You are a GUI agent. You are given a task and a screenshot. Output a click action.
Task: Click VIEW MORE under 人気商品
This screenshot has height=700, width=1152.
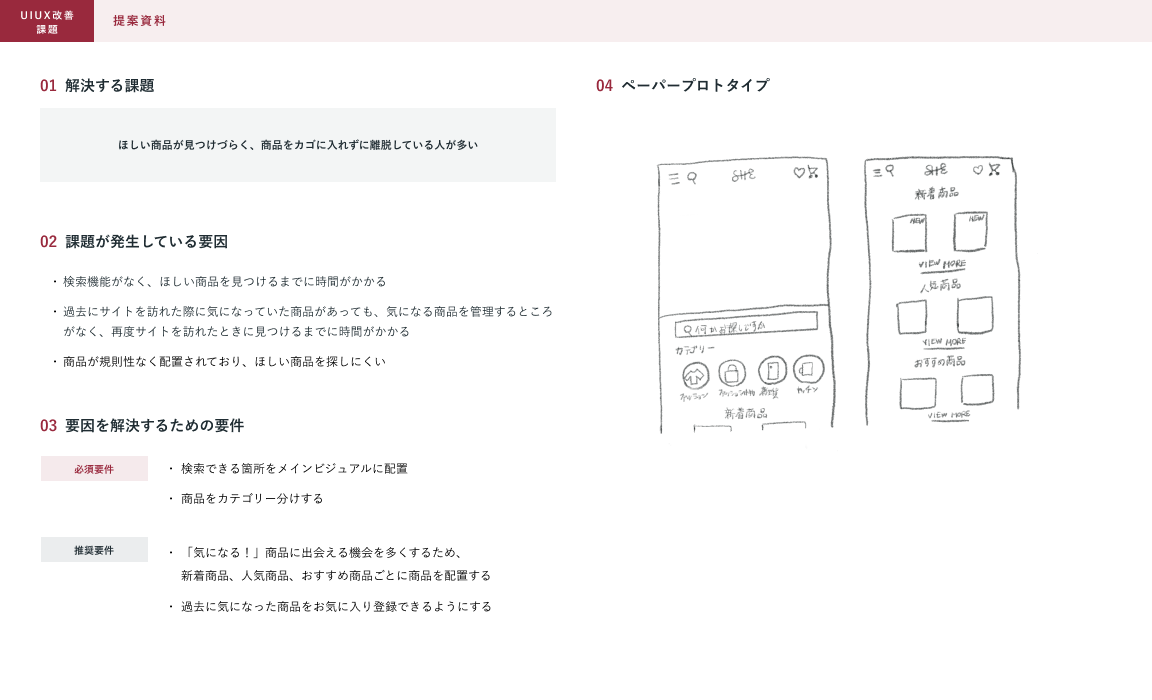point(945,342)
